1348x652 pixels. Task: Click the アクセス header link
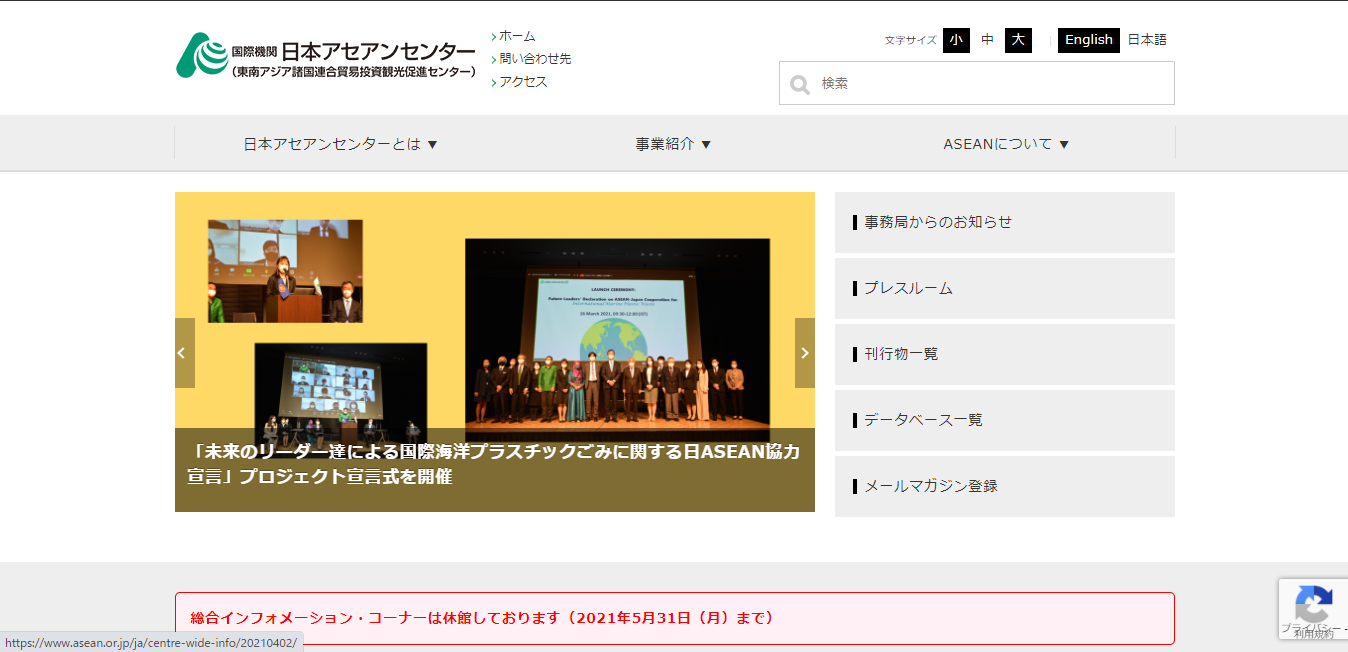[x=523, y=82]
